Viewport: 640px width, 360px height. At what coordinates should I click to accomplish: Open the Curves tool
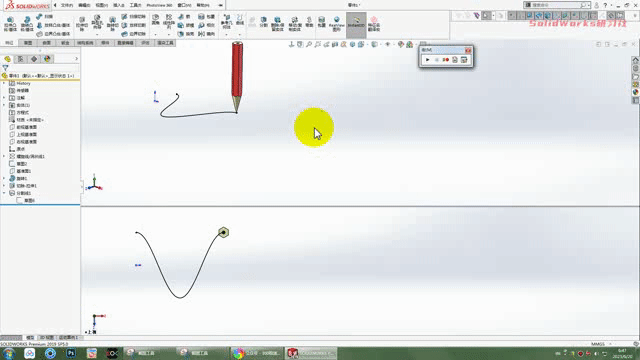tap(240, 20)
